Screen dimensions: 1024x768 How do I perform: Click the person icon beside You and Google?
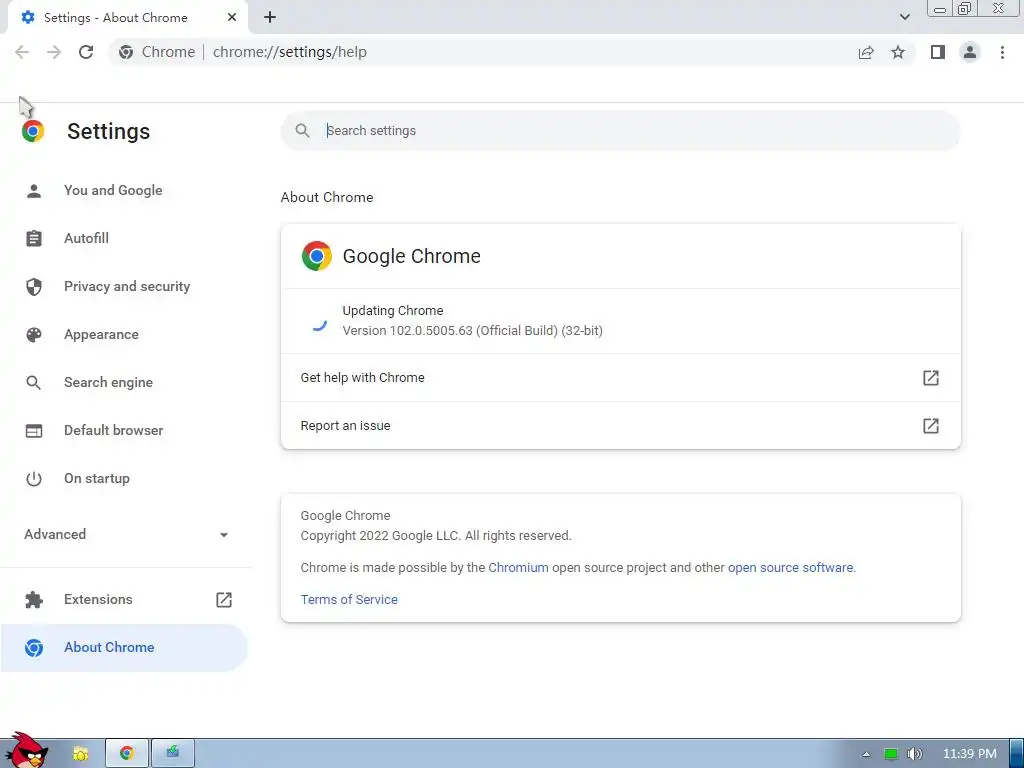(34, 191)
